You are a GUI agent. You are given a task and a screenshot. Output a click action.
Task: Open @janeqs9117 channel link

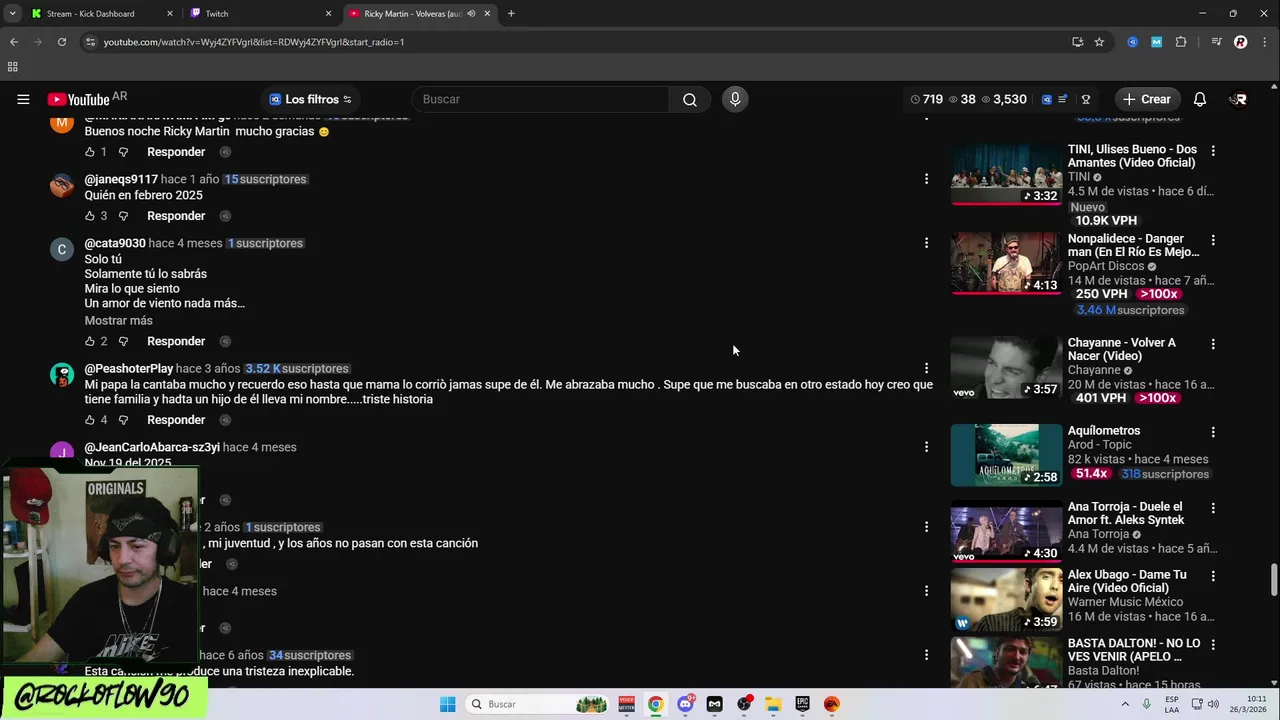pos(121,179)
